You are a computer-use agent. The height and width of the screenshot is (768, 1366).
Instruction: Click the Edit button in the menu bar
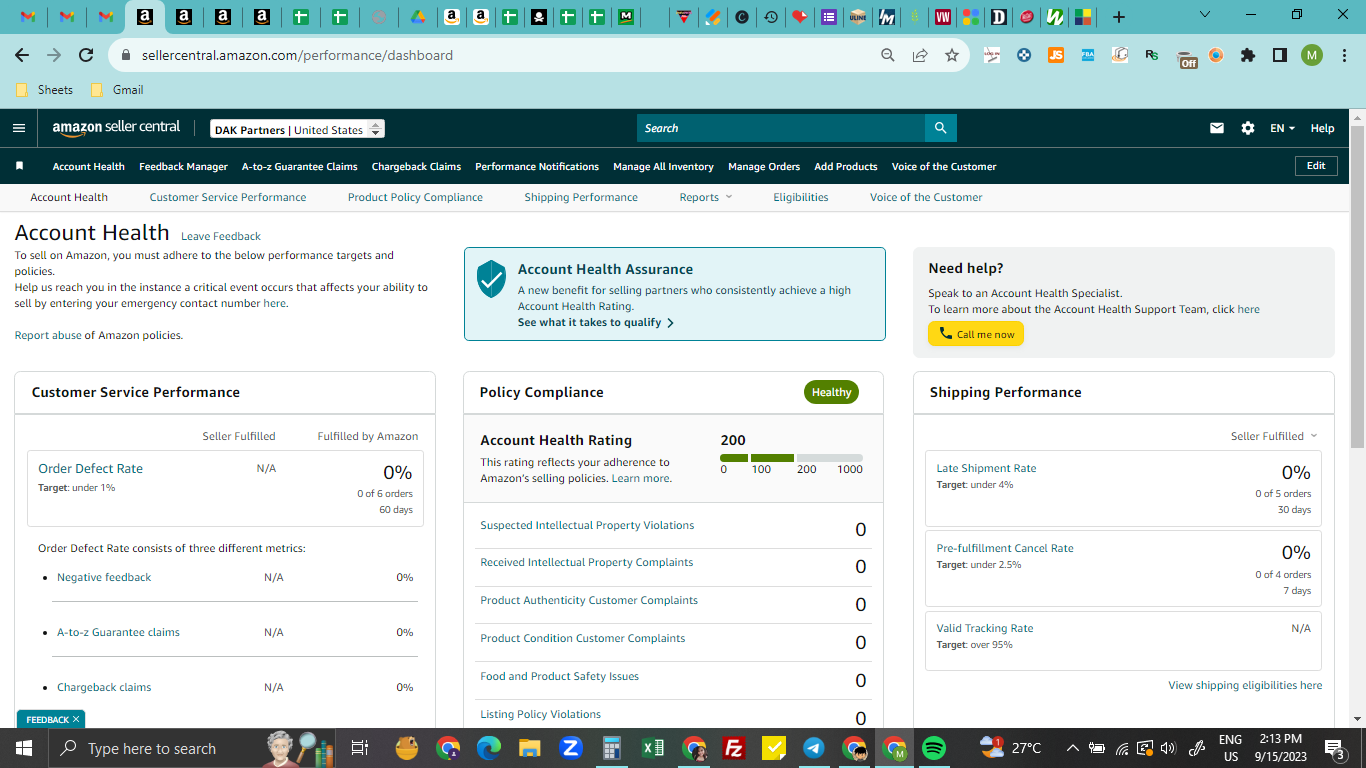click(1316, 166)
